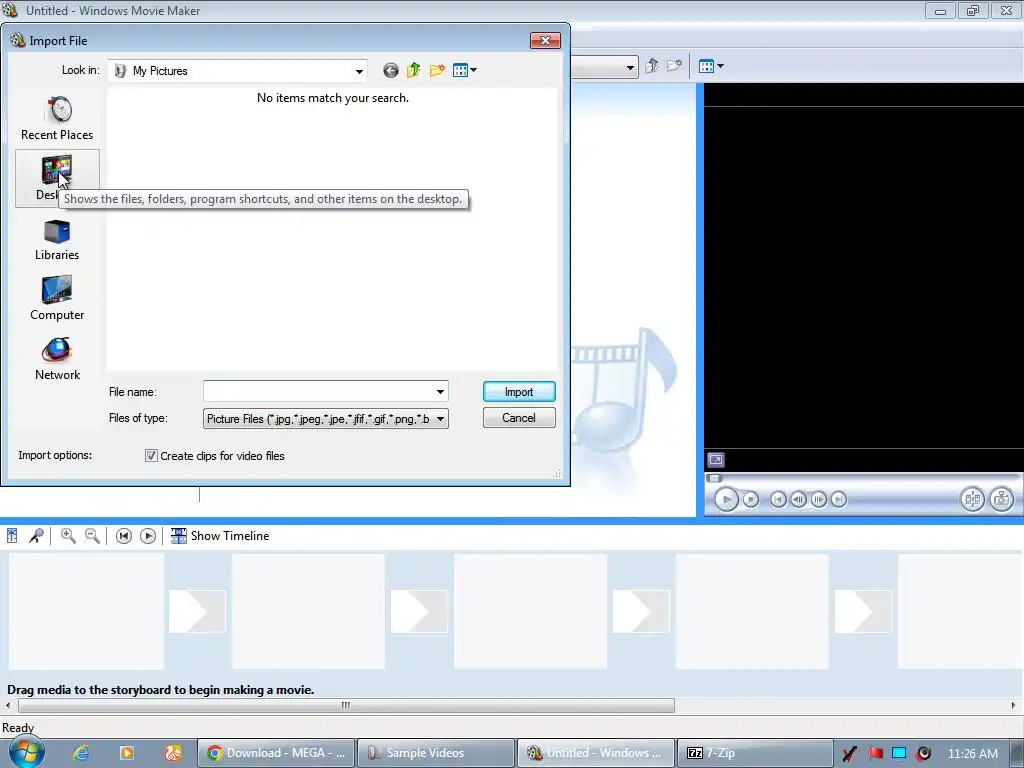
Task: Open the Files of type dropdown
Action: tap(325, 419)
